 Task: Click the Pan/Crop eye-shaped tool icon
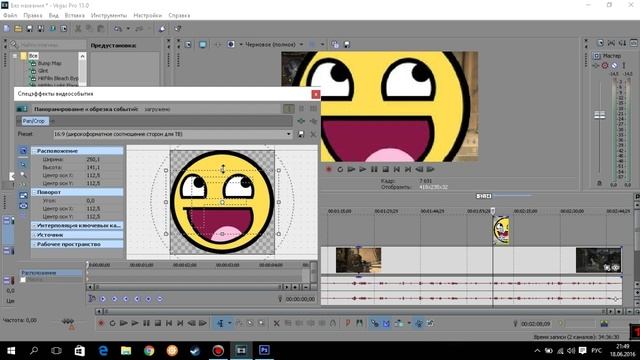click(x=23, y=206)
